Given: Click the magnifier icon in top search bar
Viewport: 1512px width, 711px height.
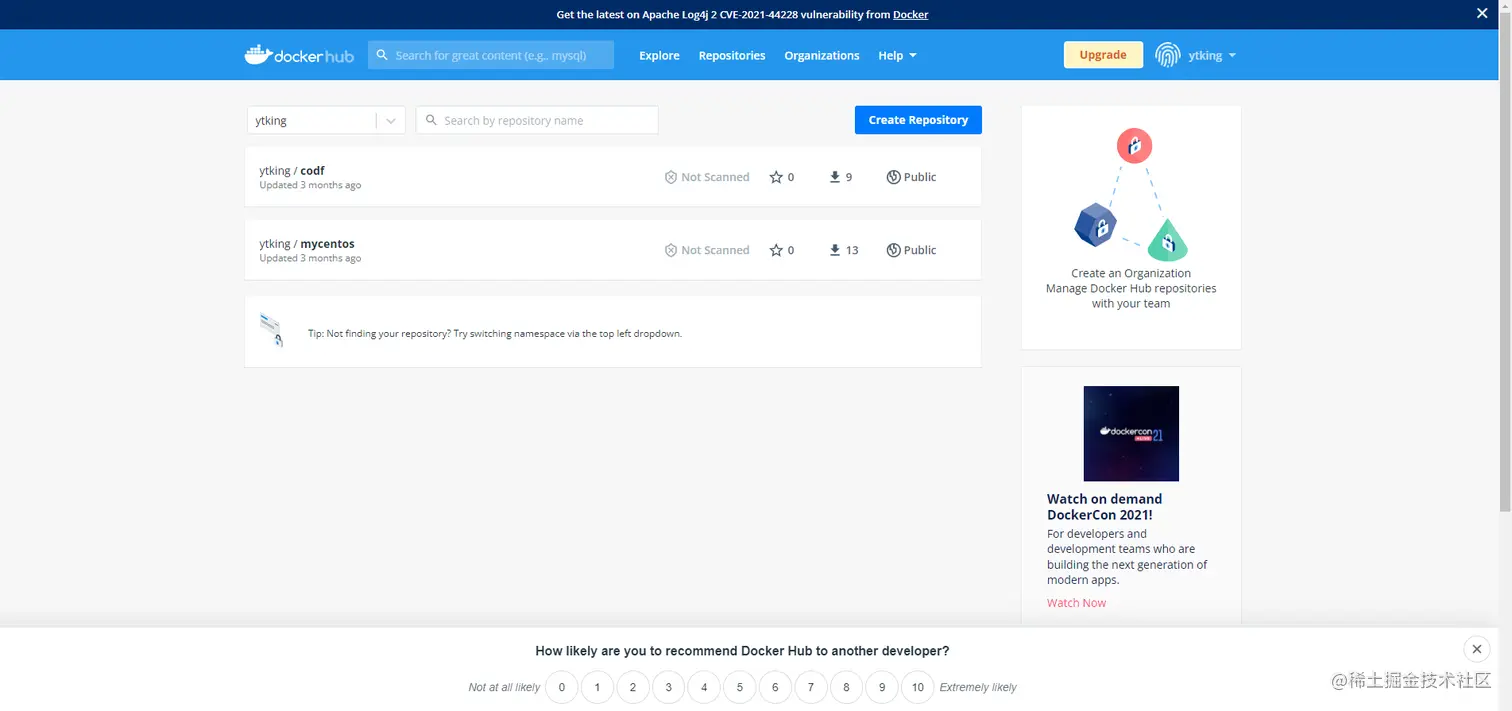Looking at the screenshot, I should click(x=382, y=55).
